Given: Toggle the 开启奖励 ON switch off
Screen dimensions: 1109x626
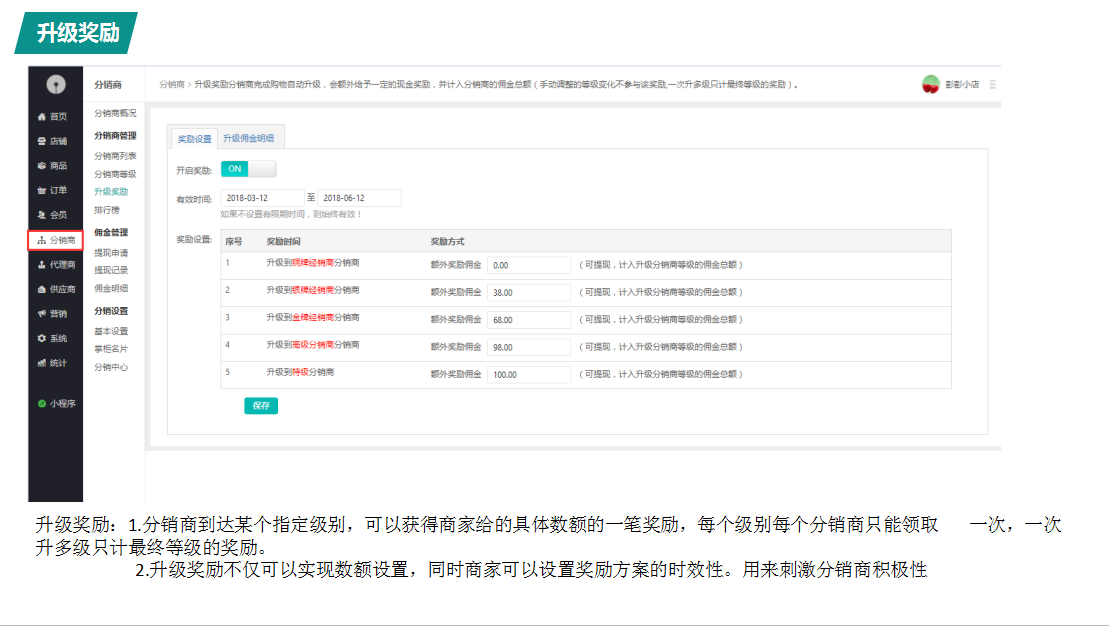Looking at the screenshot, I should coord(248,169).
